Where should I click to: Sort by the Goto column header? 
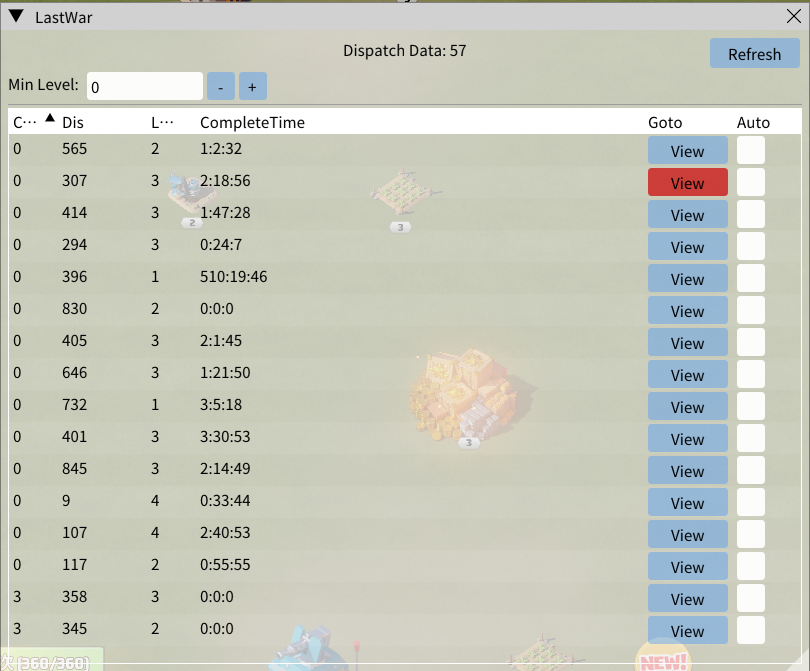pyautogui.click(x=665, y=122)
